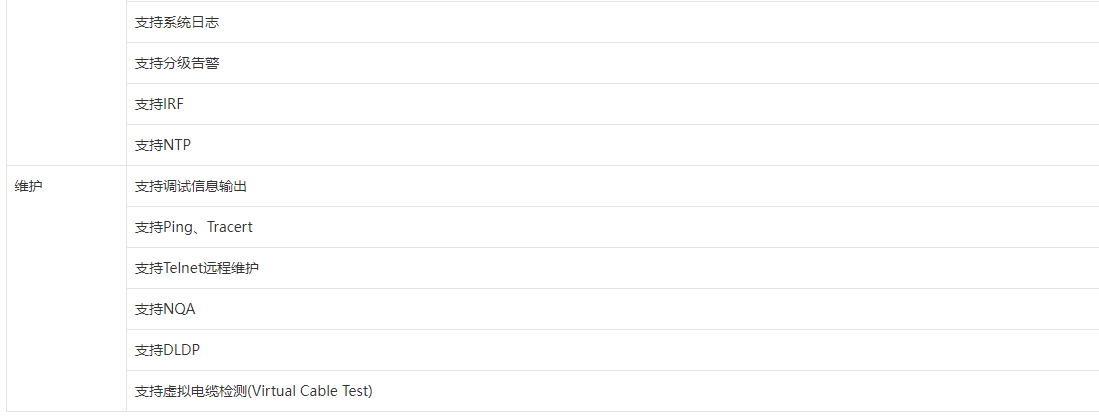Click the 支持 prefix before NQA
The height and width of the screenshot is (416, 1099).
149,309
